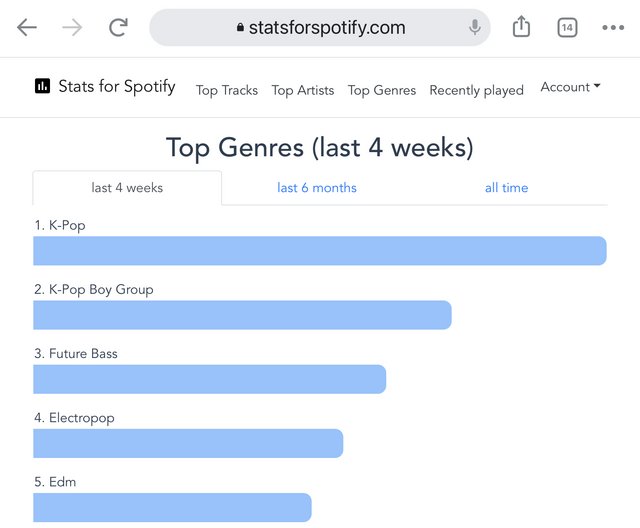
Task: Click the K-Pop genre bar
Action: tap(320, 251)
